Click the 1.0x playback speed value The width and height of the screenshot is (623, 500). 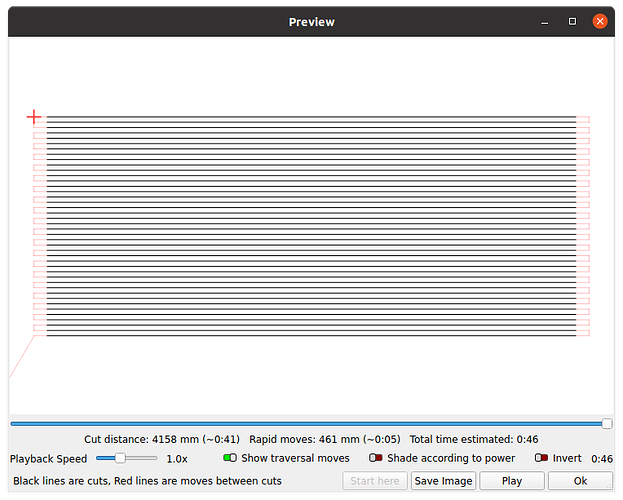(177, 459)
